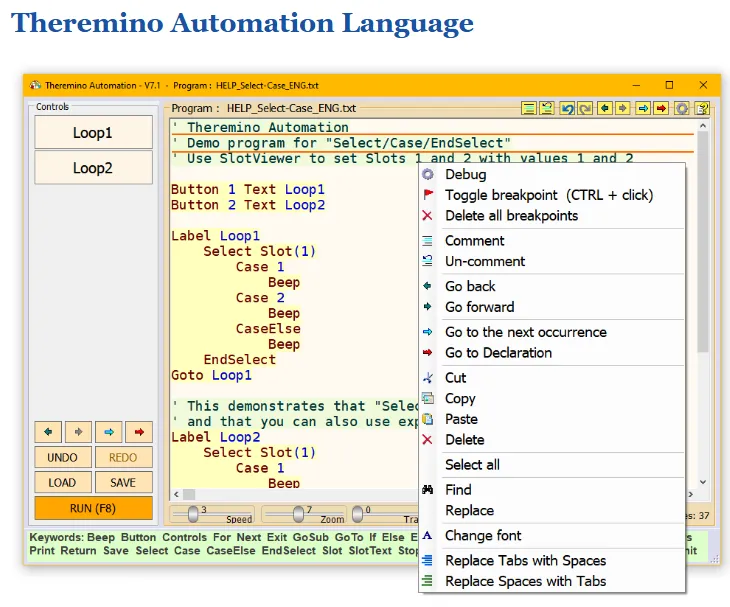Click the Zoom slider handle
Image resolution: width=730 pixels, height=607 pixels.
298,514
